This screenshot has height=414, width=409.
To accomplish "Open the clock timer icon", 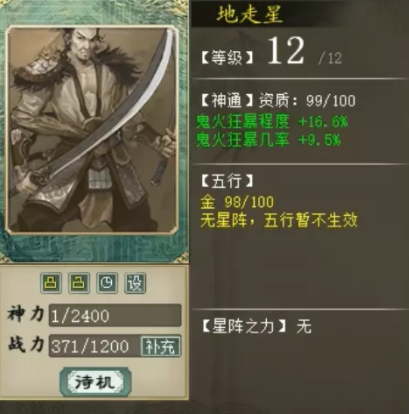I will (107, 283).
